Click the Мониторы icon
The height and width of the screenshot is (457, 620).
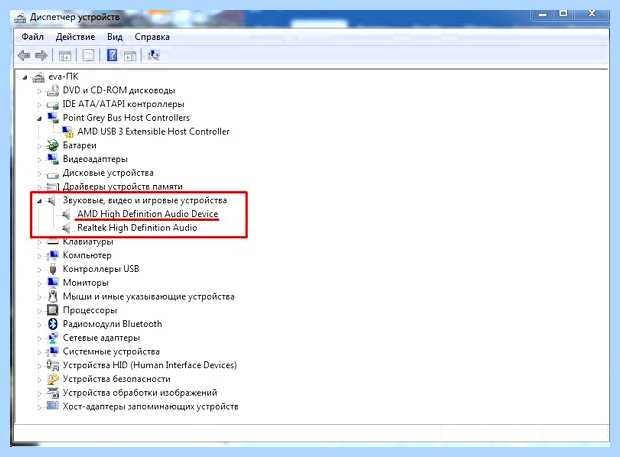click(x=53, y=283)
